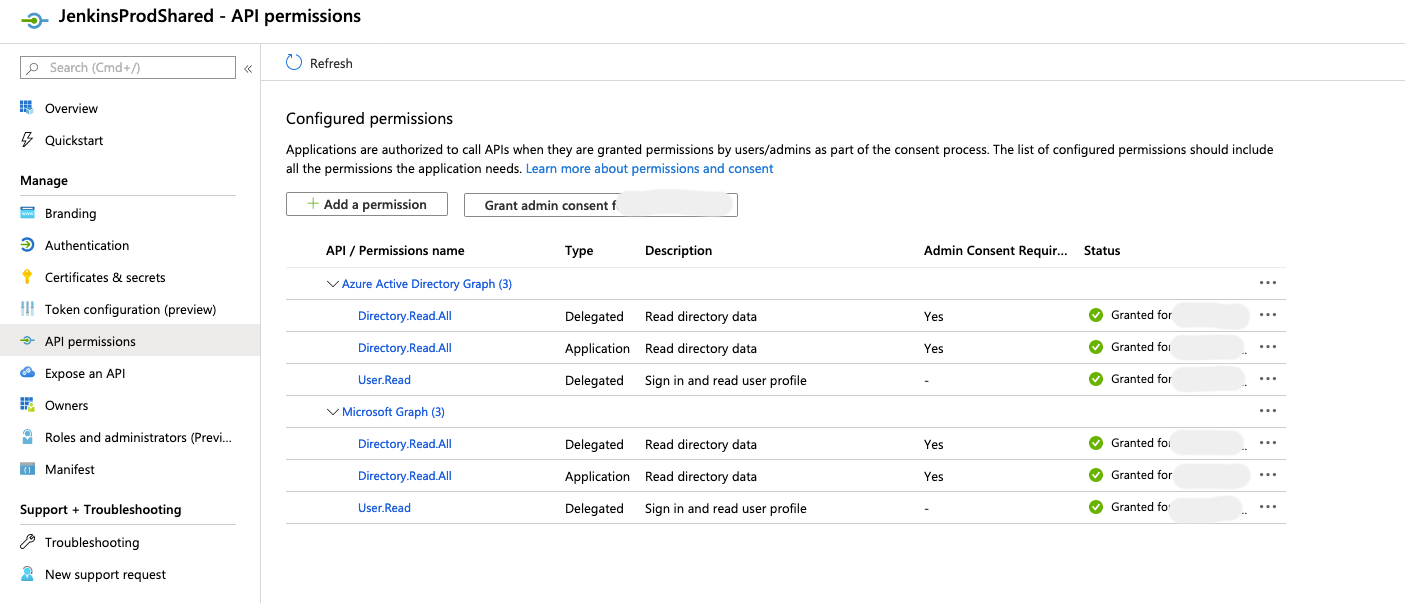Open Token configuration (preview)

(130, 309)
